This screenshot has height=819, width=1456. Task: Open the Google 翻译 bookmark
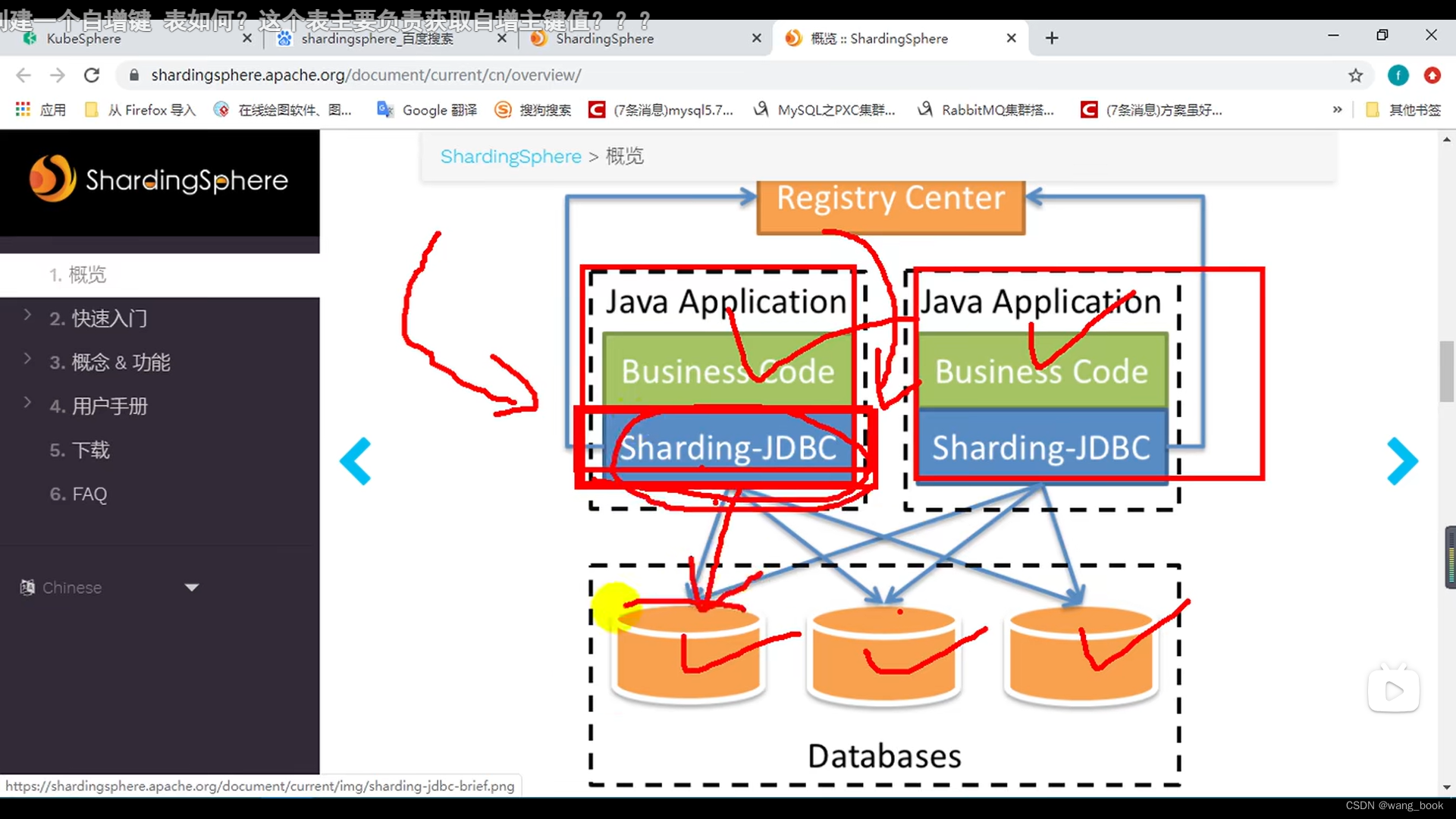click(427, 110)
